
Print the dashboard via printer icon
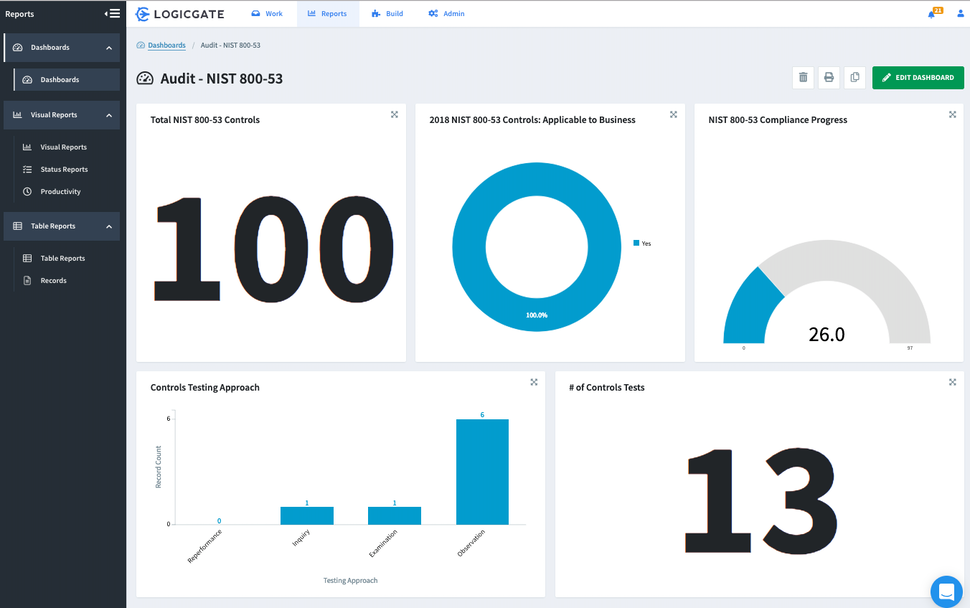(x=829, y=78)
